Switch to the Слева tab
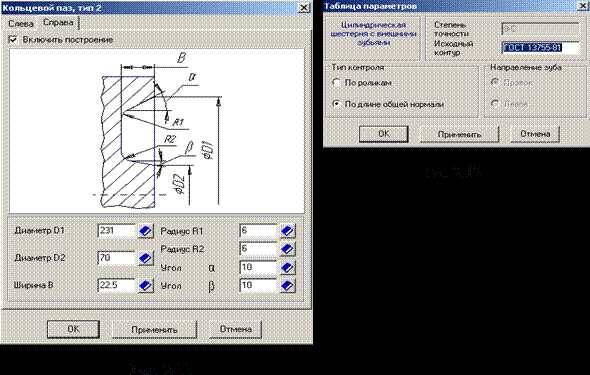The height and width of the screenshot is (375, 590). click(21, 23)
